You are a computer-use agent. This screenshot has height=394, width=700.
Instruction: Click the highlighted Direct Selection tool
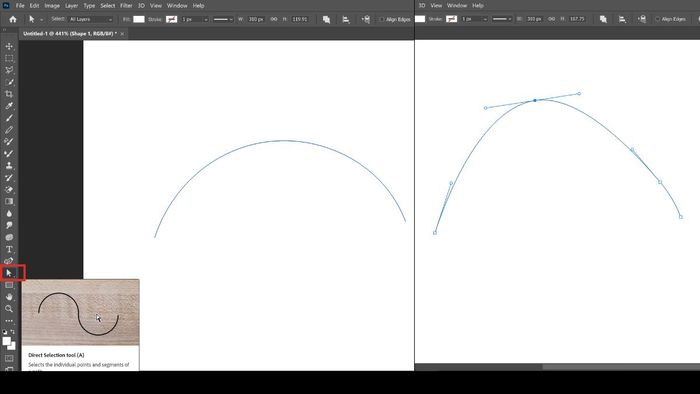point(9,273)
